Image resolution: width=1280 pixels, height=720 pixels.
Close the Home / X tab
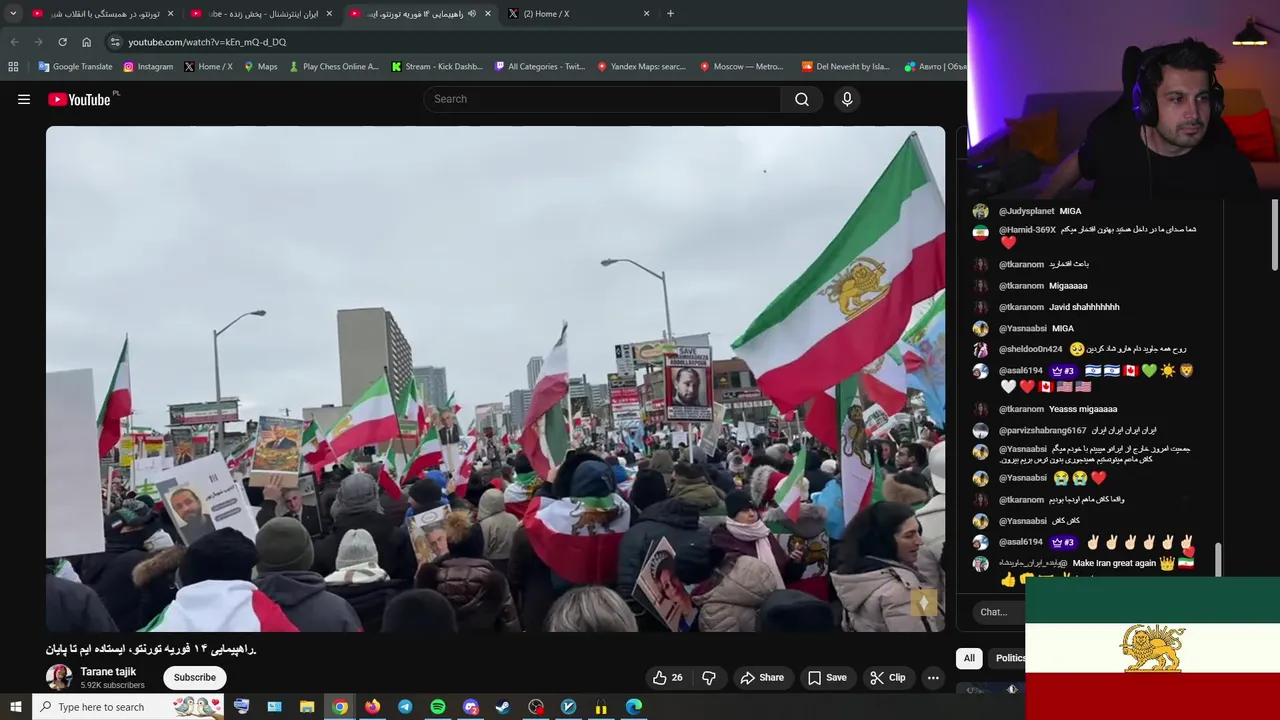pyautogui.click(x=646, y=14)
